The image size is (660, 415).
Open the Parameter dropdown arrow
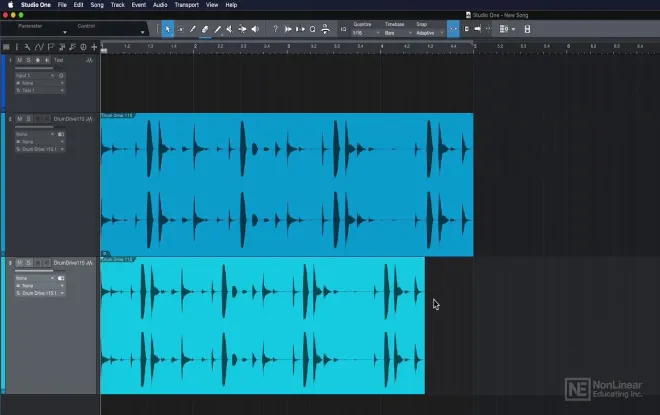[64, 32]
